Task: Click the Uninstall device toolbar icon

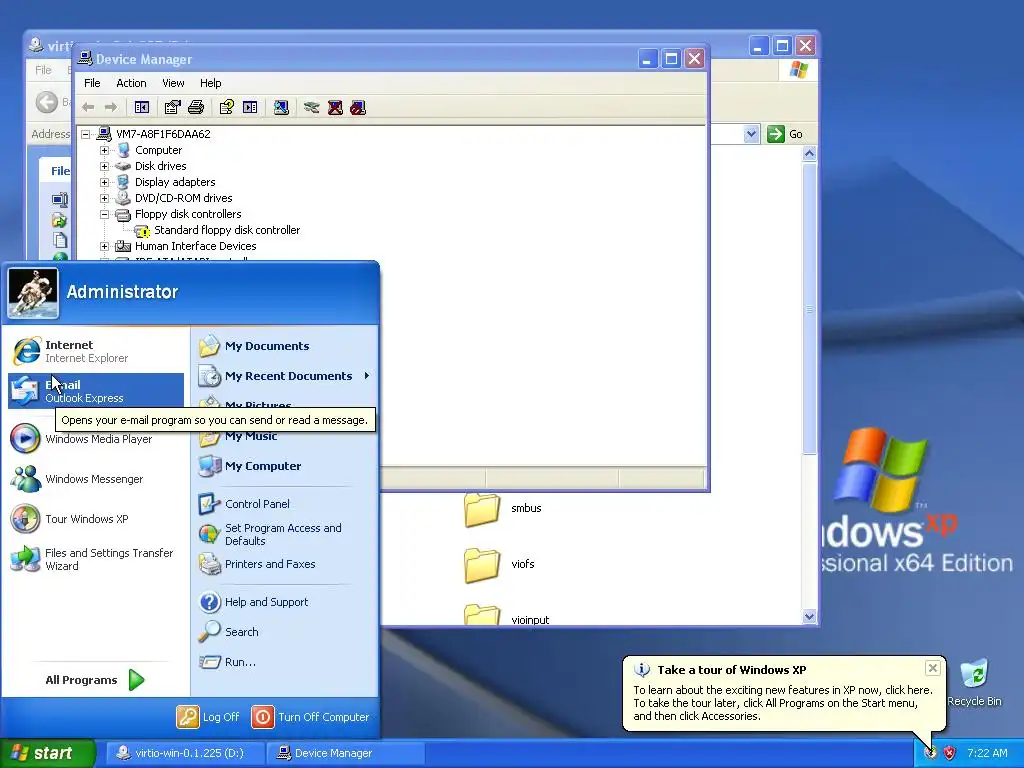Action: (x=335, y=107)
